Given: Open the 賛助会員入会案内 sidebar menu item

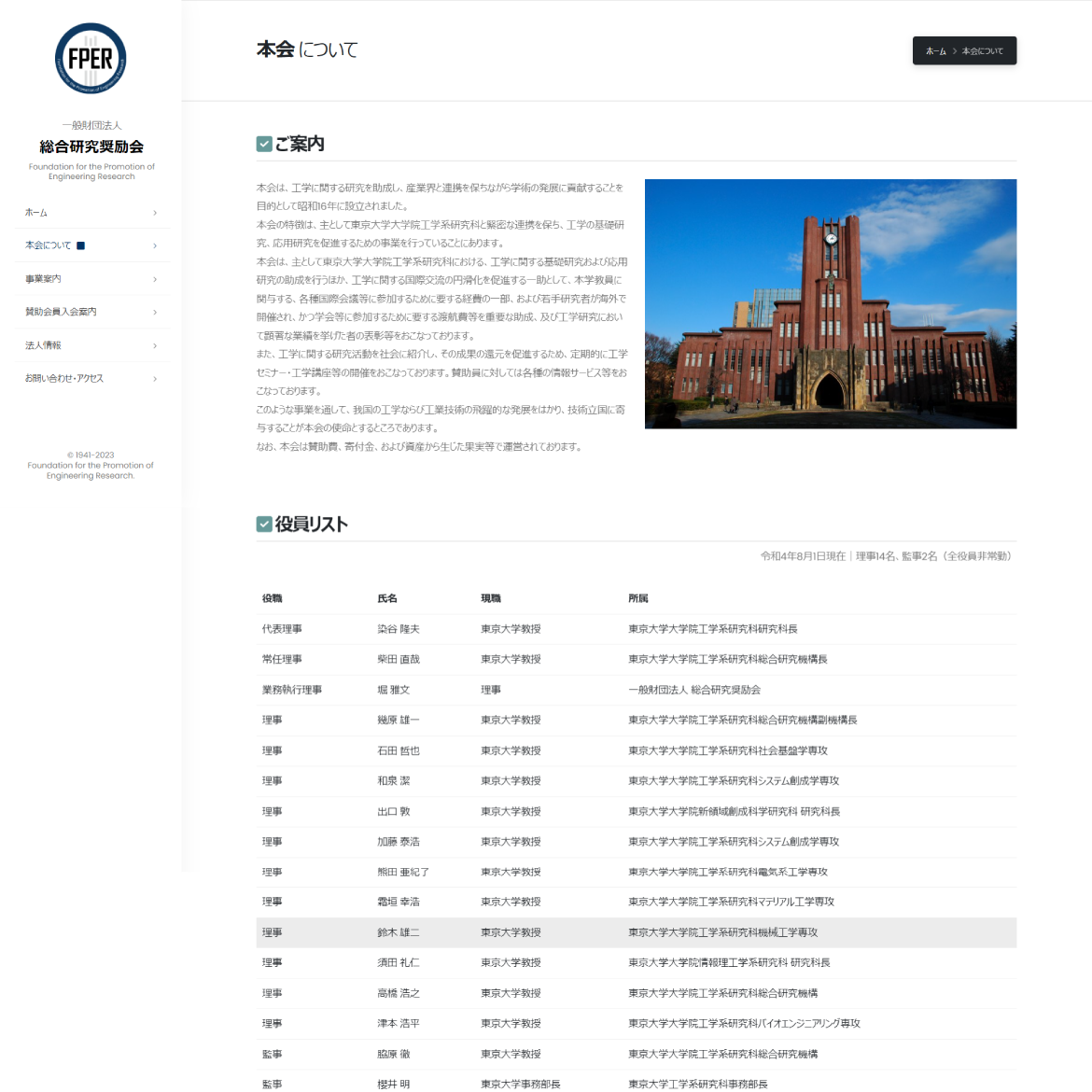Looking at the screenshot, I should click(x=91, y=312).
